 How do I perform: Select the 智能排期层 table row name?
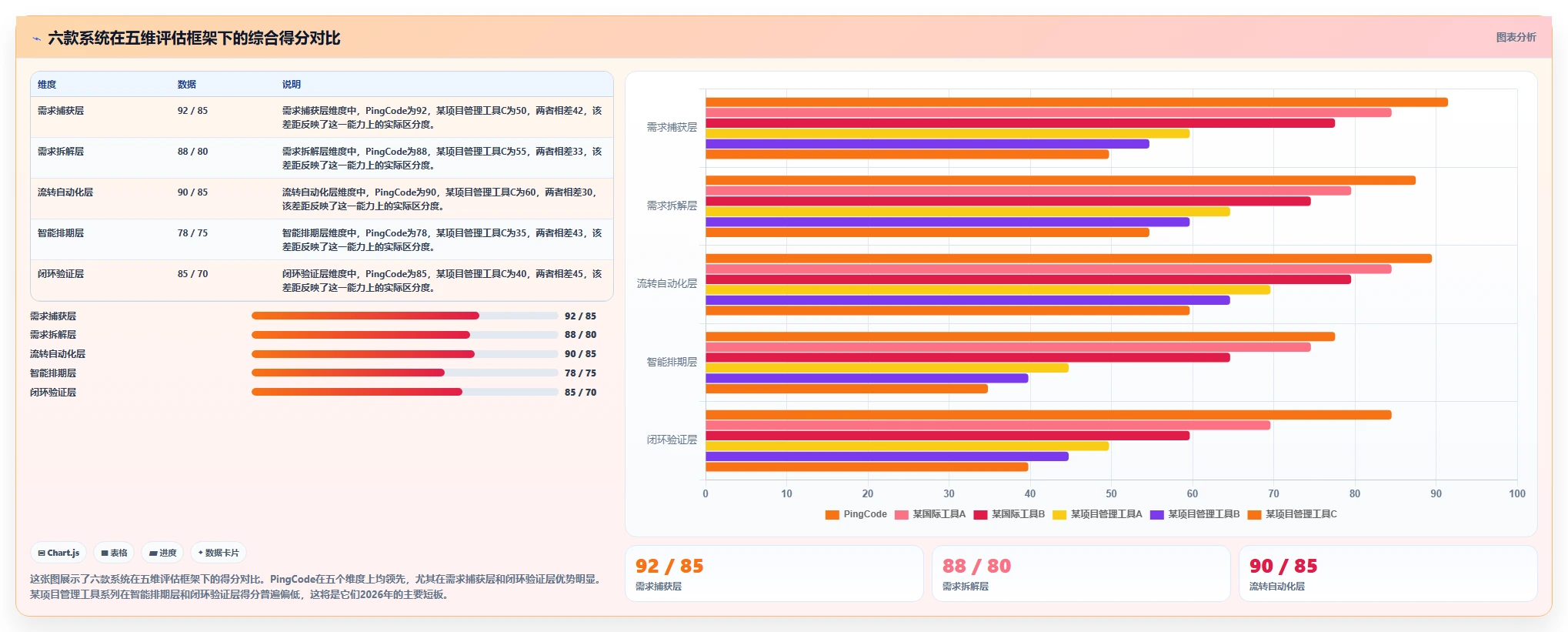point(61,233)
